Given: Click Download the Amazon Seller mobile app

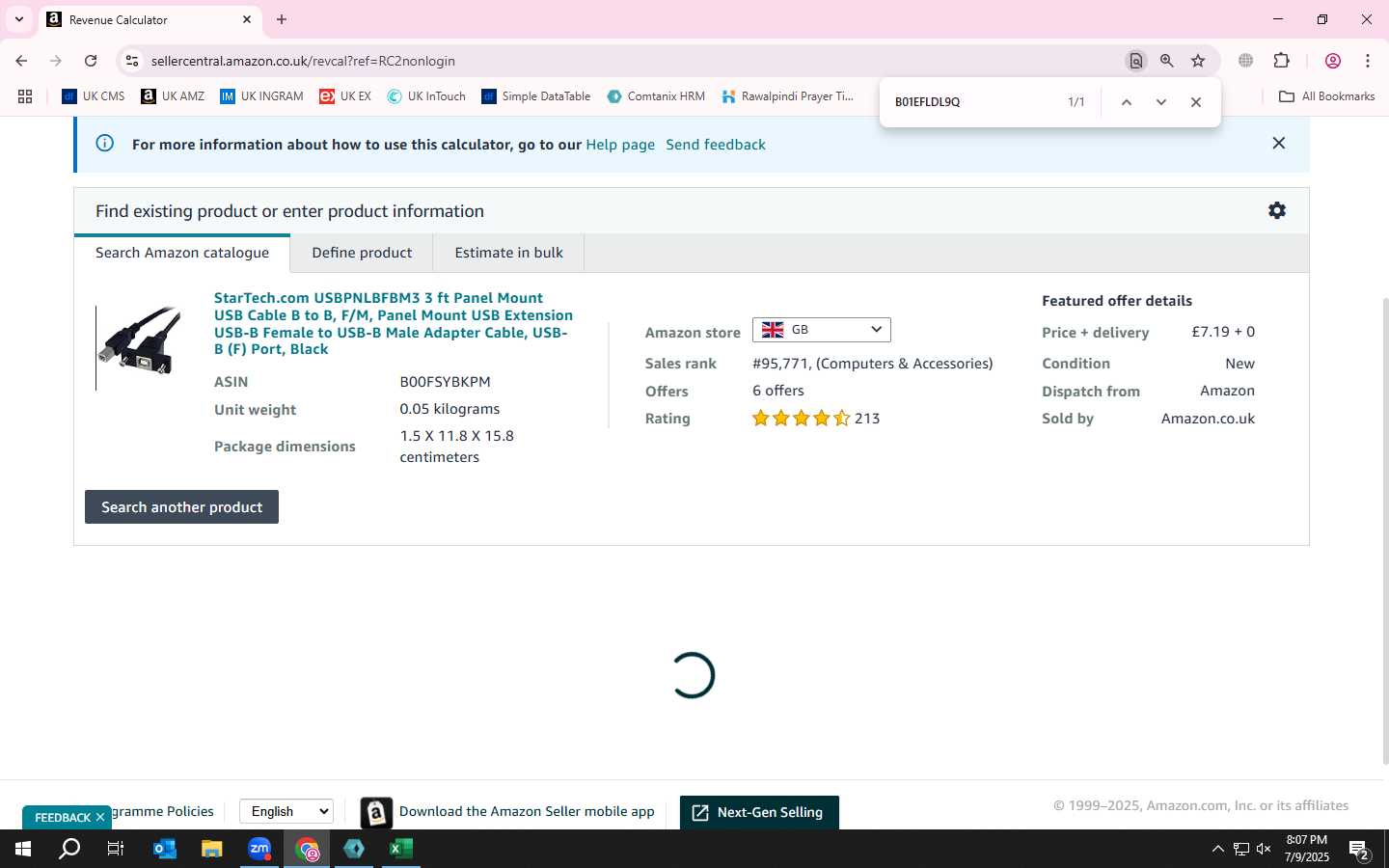Looking at the screenshot, I should coord(527,811).
